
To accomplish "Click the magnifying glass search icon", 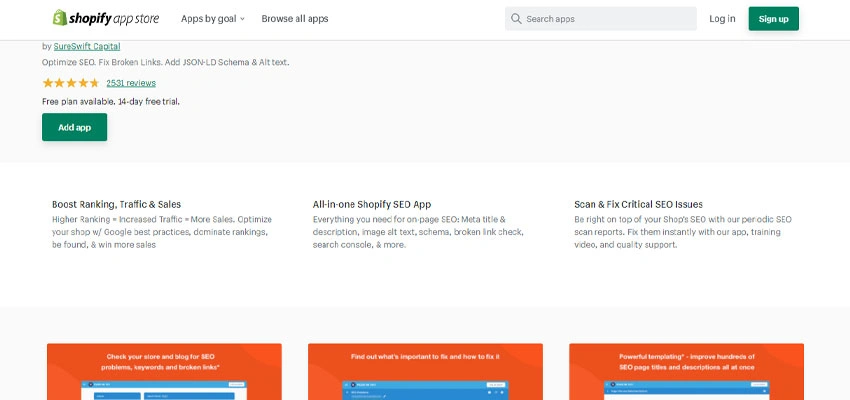I will [516, 19].
